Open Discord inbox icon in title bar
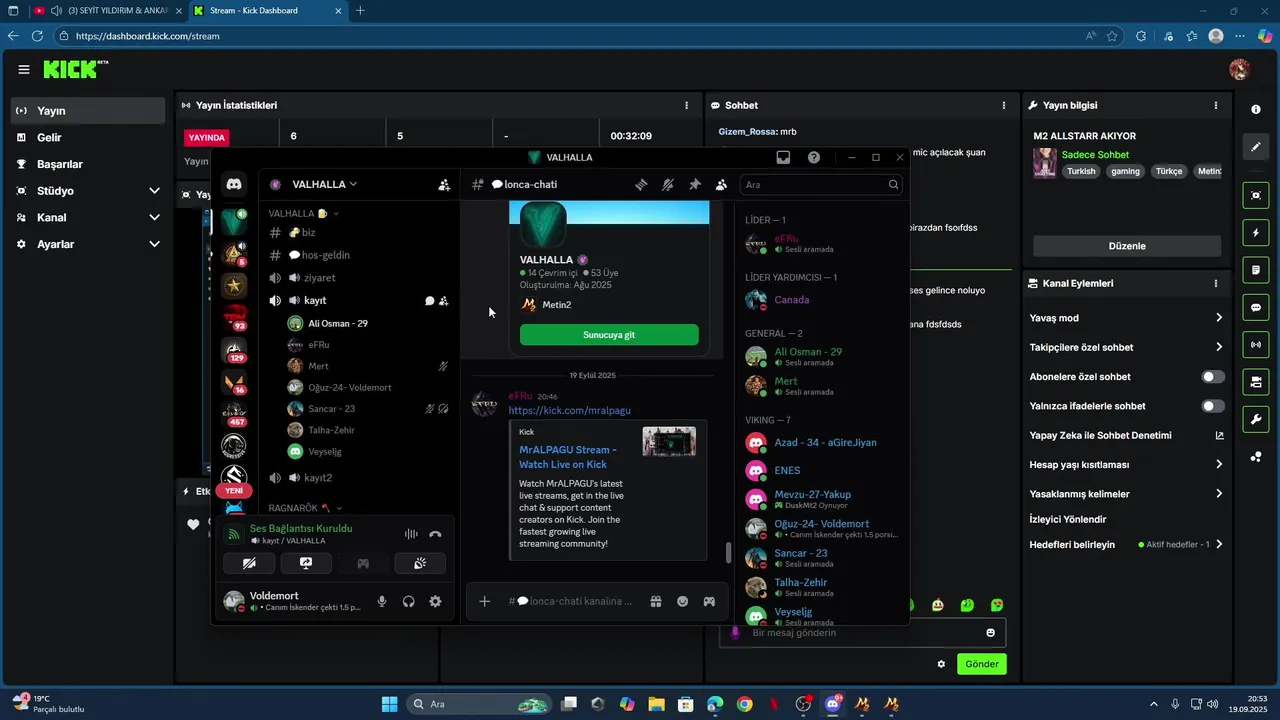The height and width of the screenshot is (720, 1280). [783, 157]
